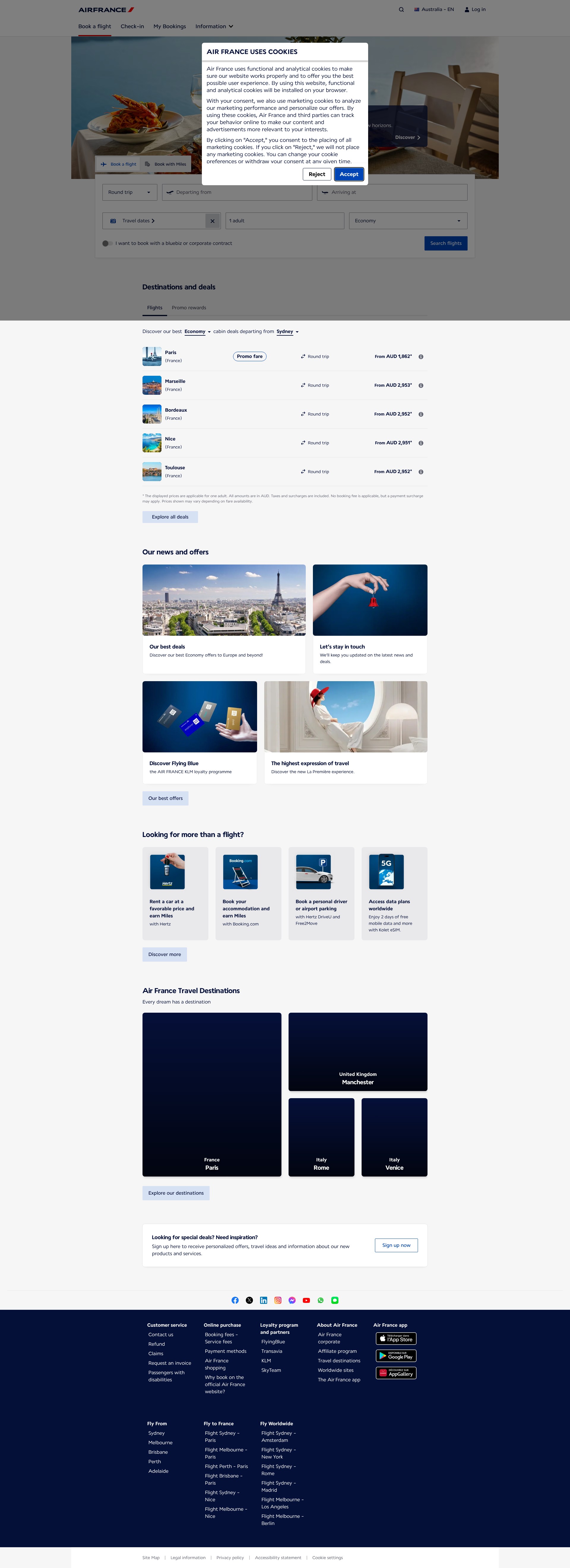
Task: Click the Hertz car rental icon
Action: [x=167, y=872]
